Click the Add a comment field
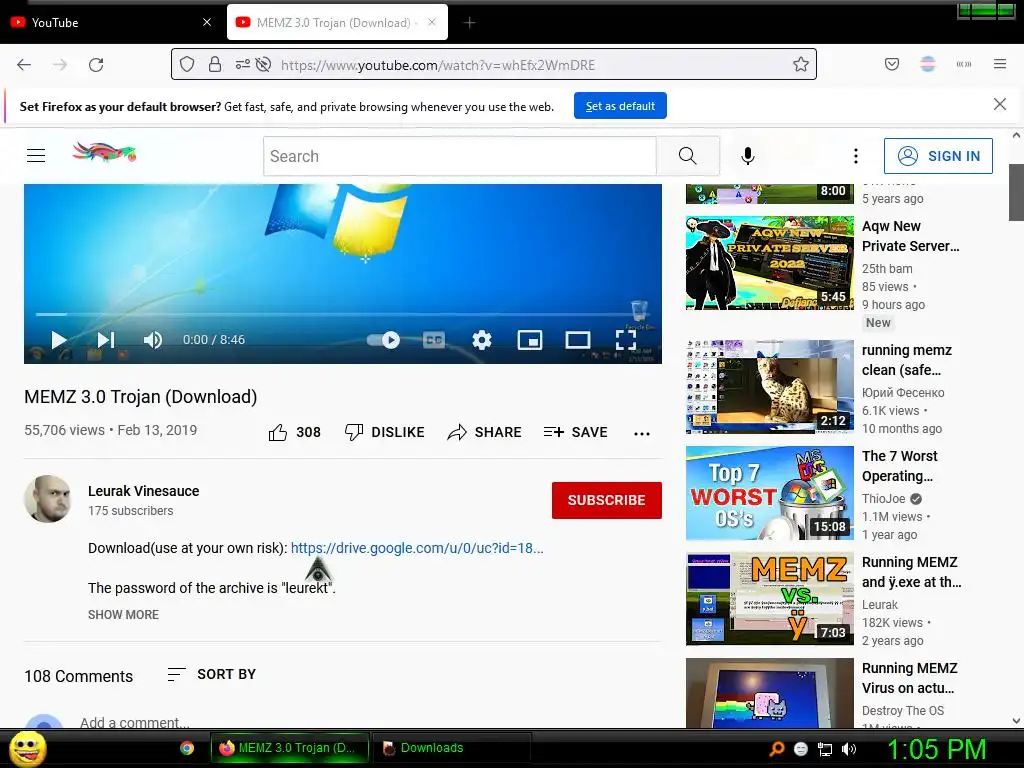 point(135,722)
